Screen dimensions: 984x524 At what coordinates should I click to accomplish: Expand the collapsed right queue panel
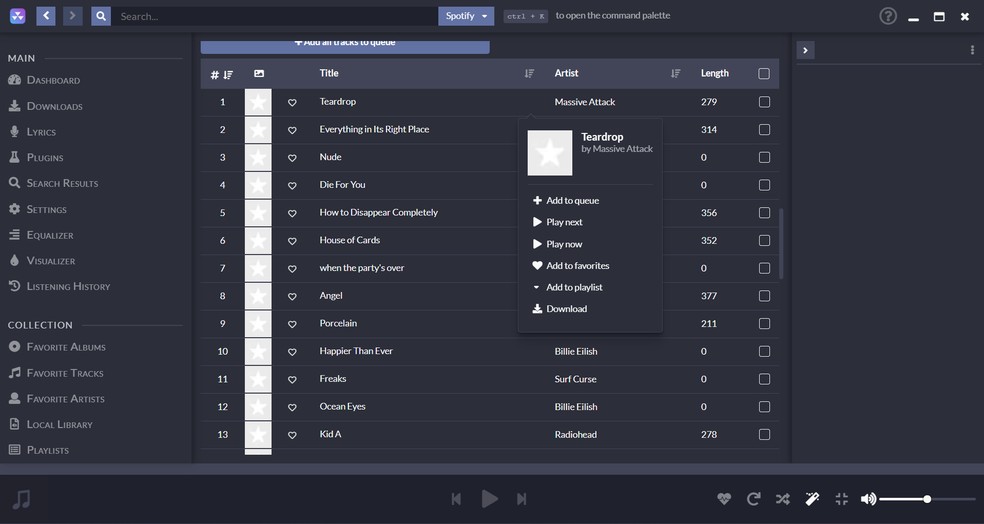(806, 50)
